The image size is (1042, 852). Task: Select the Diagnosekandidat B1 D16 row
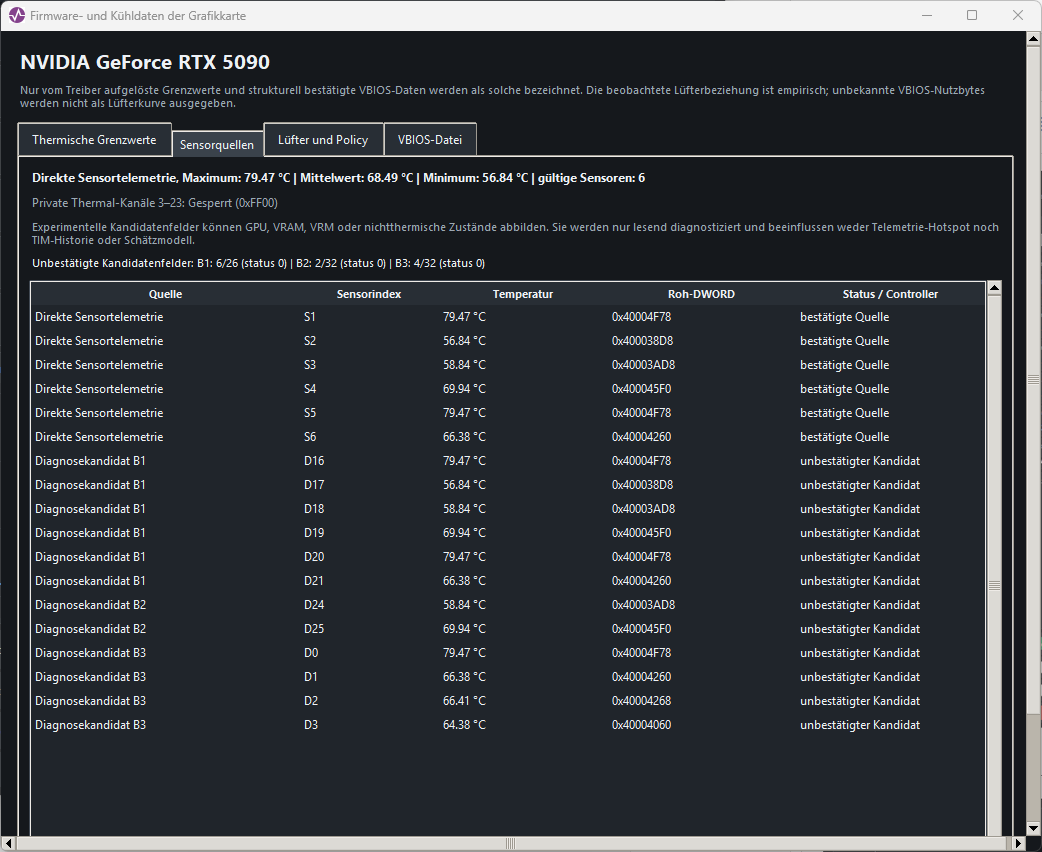(508, 461)
